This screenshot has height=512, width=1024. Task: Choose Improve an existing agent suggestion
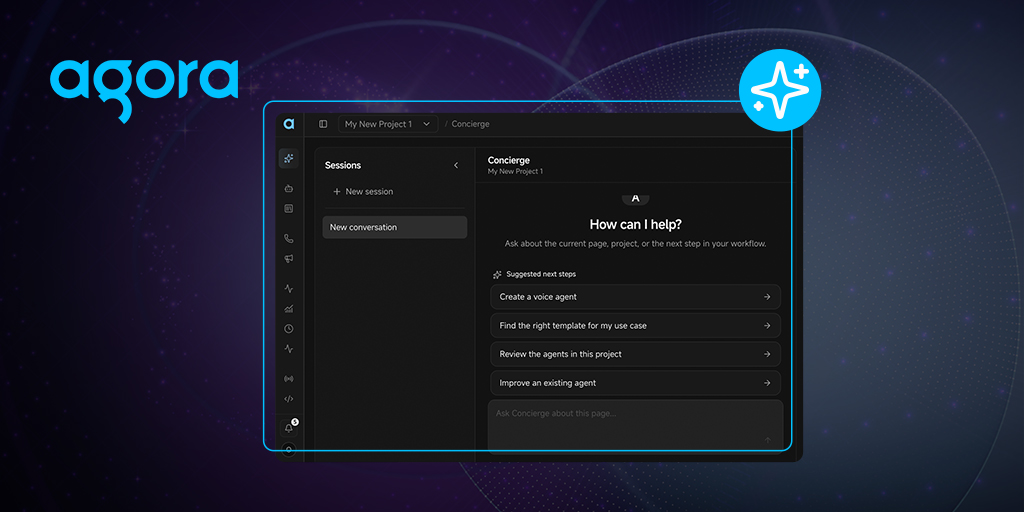(x=635, y=383)
